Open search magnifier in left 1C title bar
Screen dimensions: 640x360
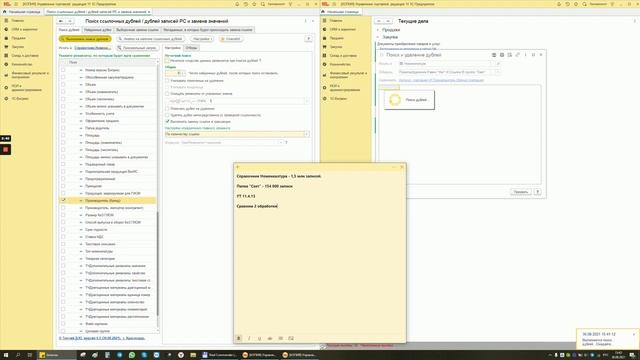(263, 4)
